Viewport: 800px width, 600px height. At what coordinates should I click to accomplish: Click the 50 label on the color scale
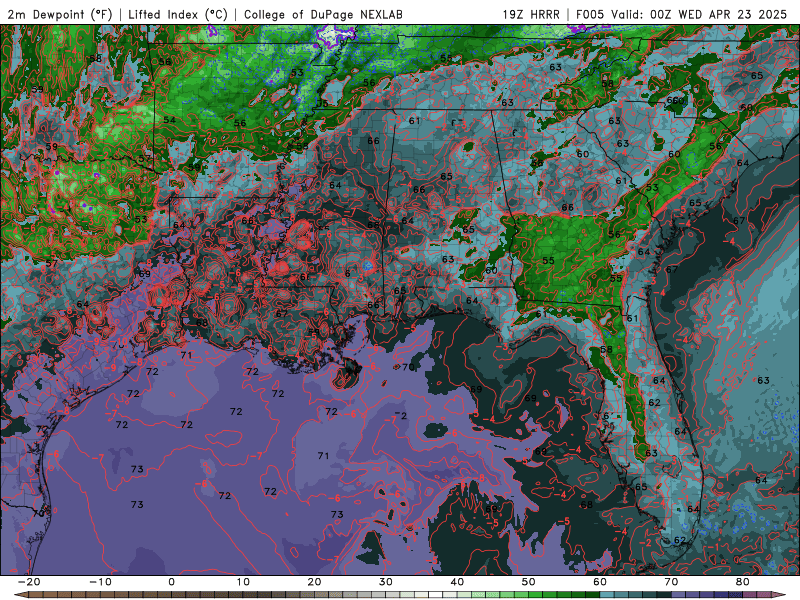(529, 582)
